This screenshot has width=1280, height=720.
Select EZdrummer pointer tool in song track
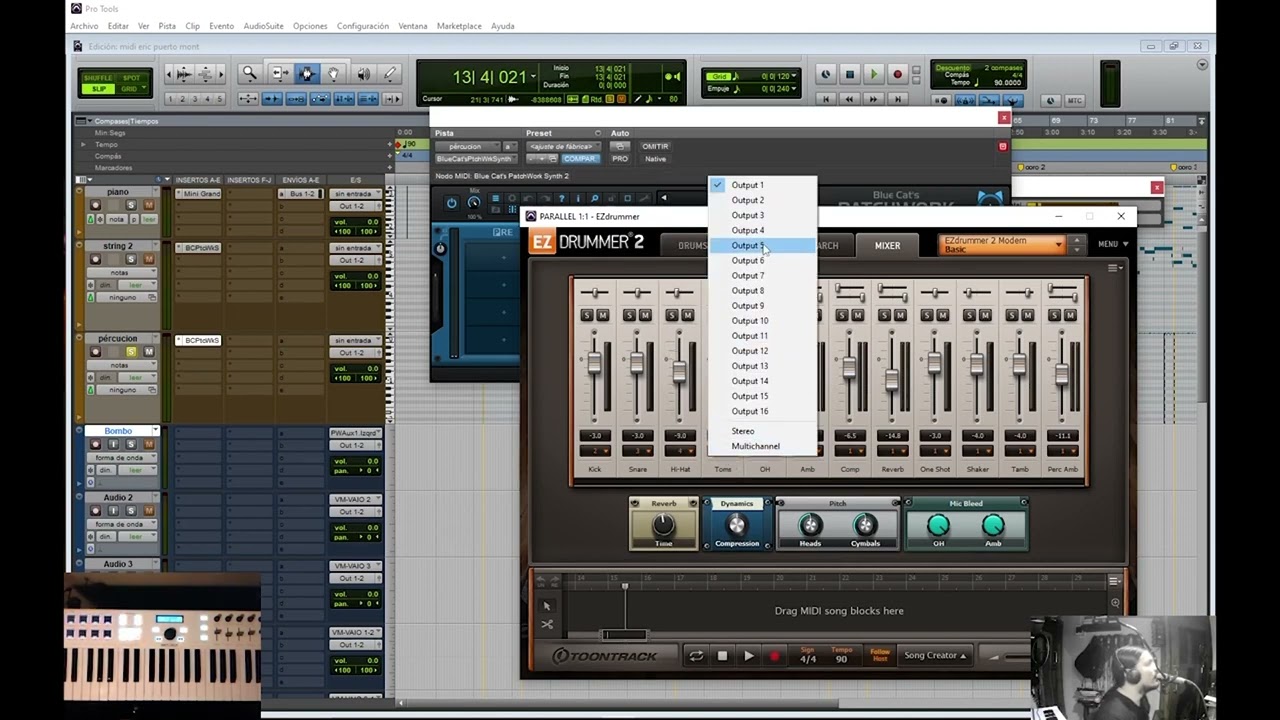click(x=547, y=606)
